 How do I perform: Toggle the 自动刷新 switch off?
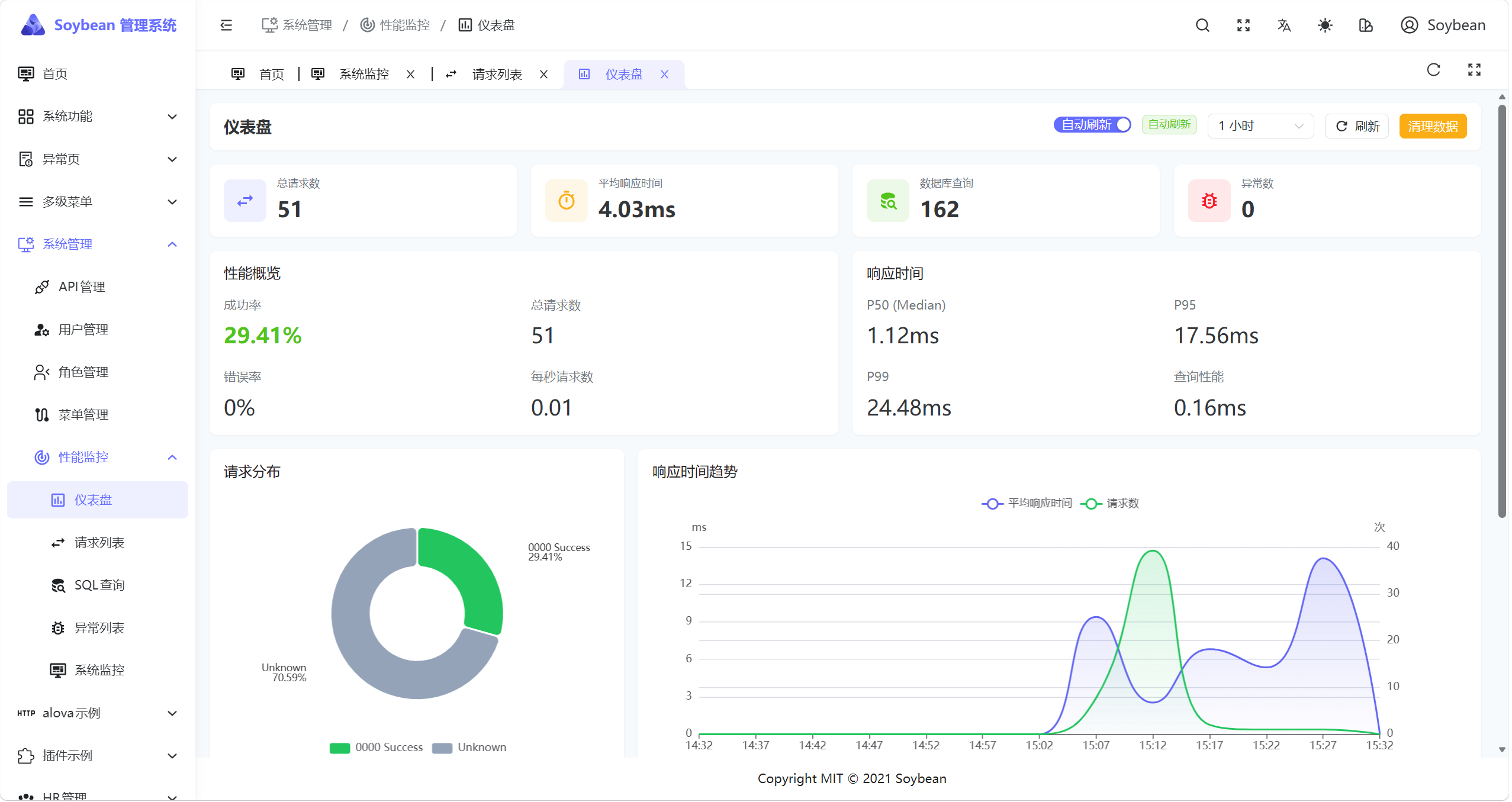tap(1092, 125)
